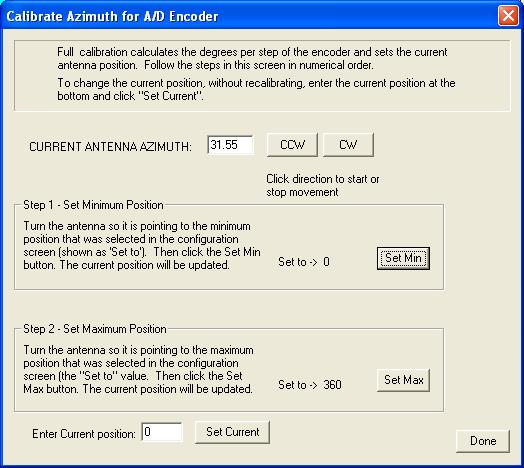Screen dimensions: 524x468
Task: Finish calibration with Done button
Action: click(483, 441)
